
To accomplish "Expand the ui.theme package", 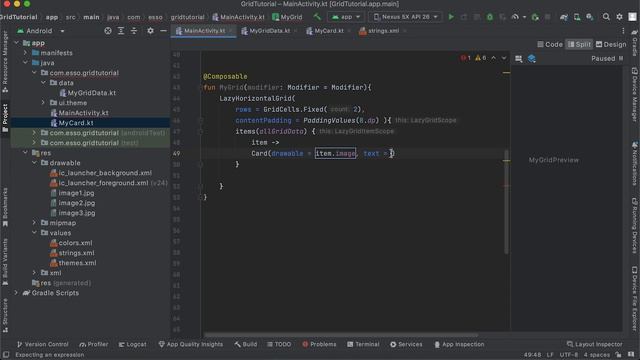I will (44, 103).
